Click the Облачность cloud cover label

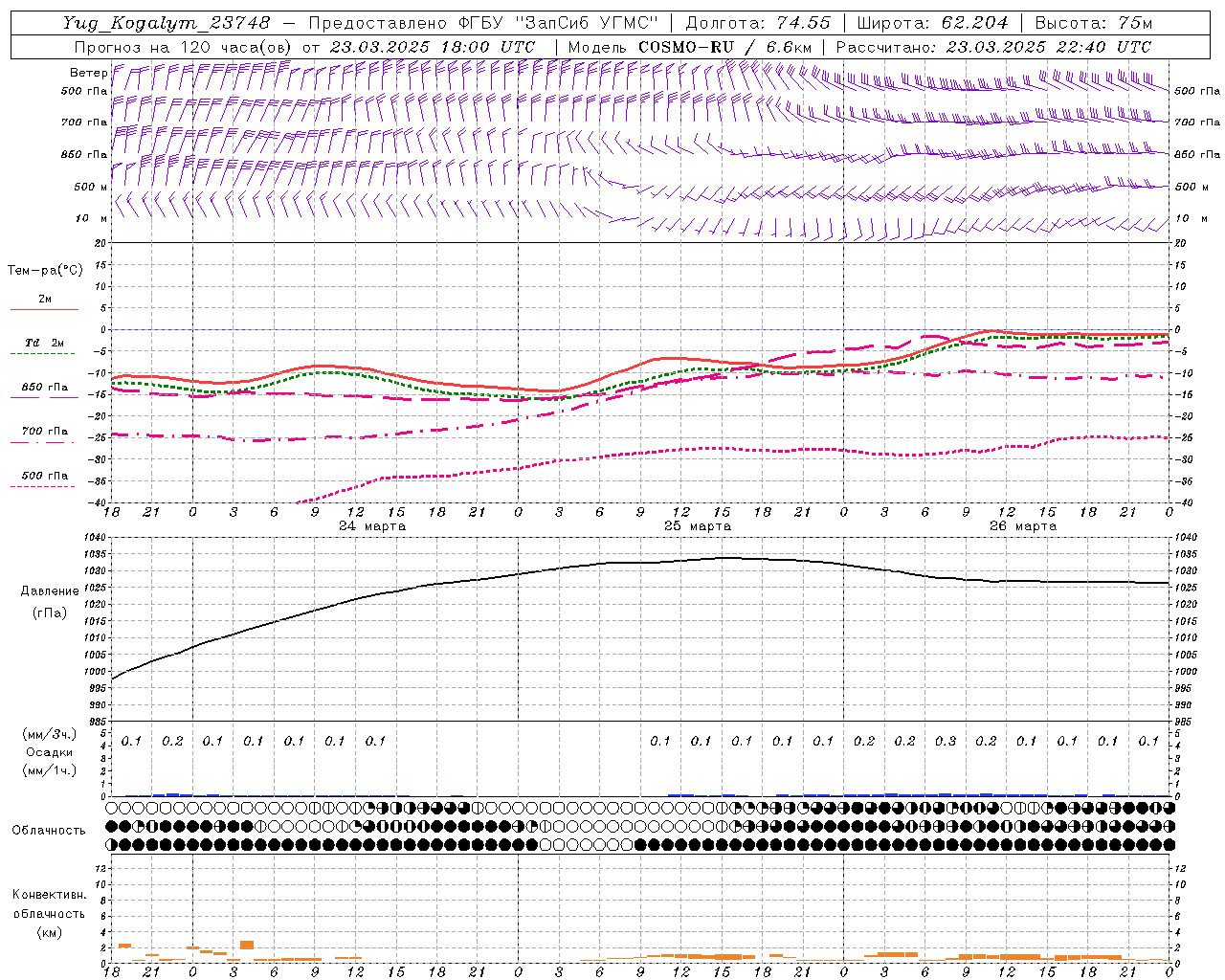coord(49,830)
